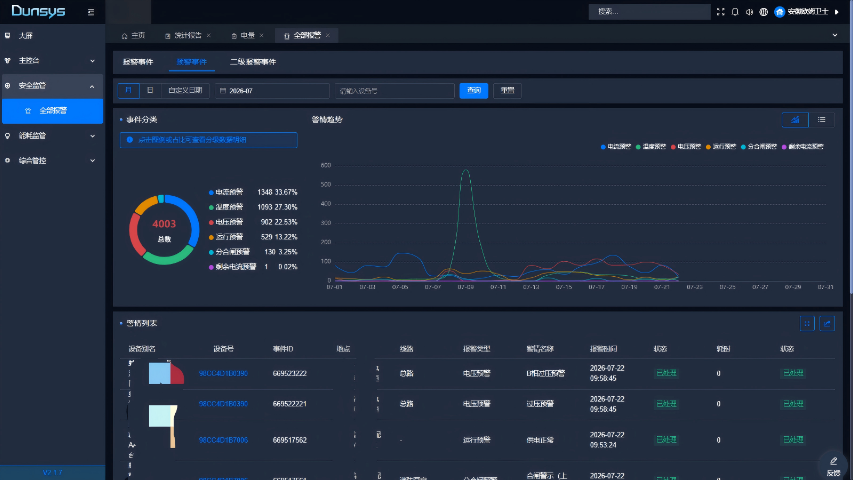This screenshot has height=480, width=853.
Task: Click the blue 查询 query button
Action: tap(473, 90)
